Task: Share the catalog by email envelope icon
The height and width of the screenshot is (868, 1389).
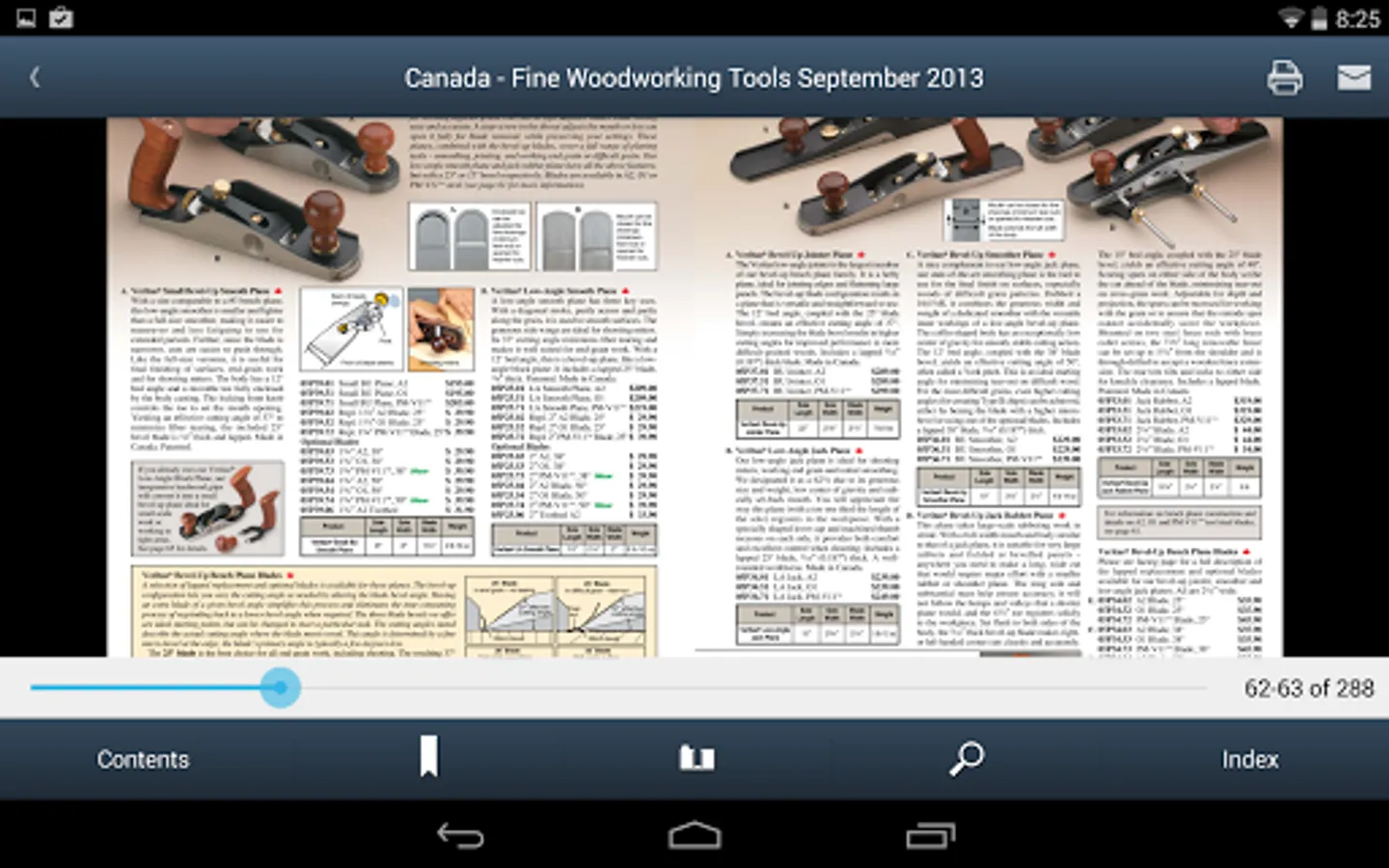Action: click(x=1354, y=77)
